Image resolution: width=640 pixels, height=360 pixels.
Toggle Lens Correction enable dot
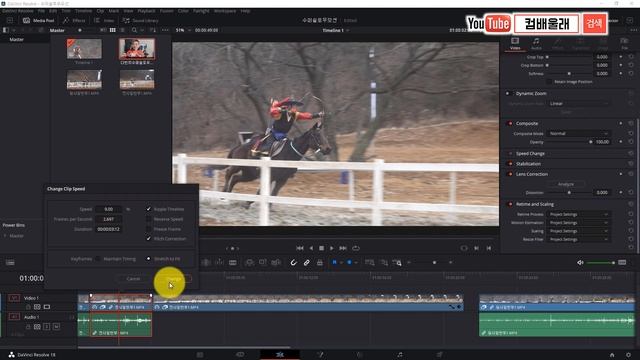[510, 174]
